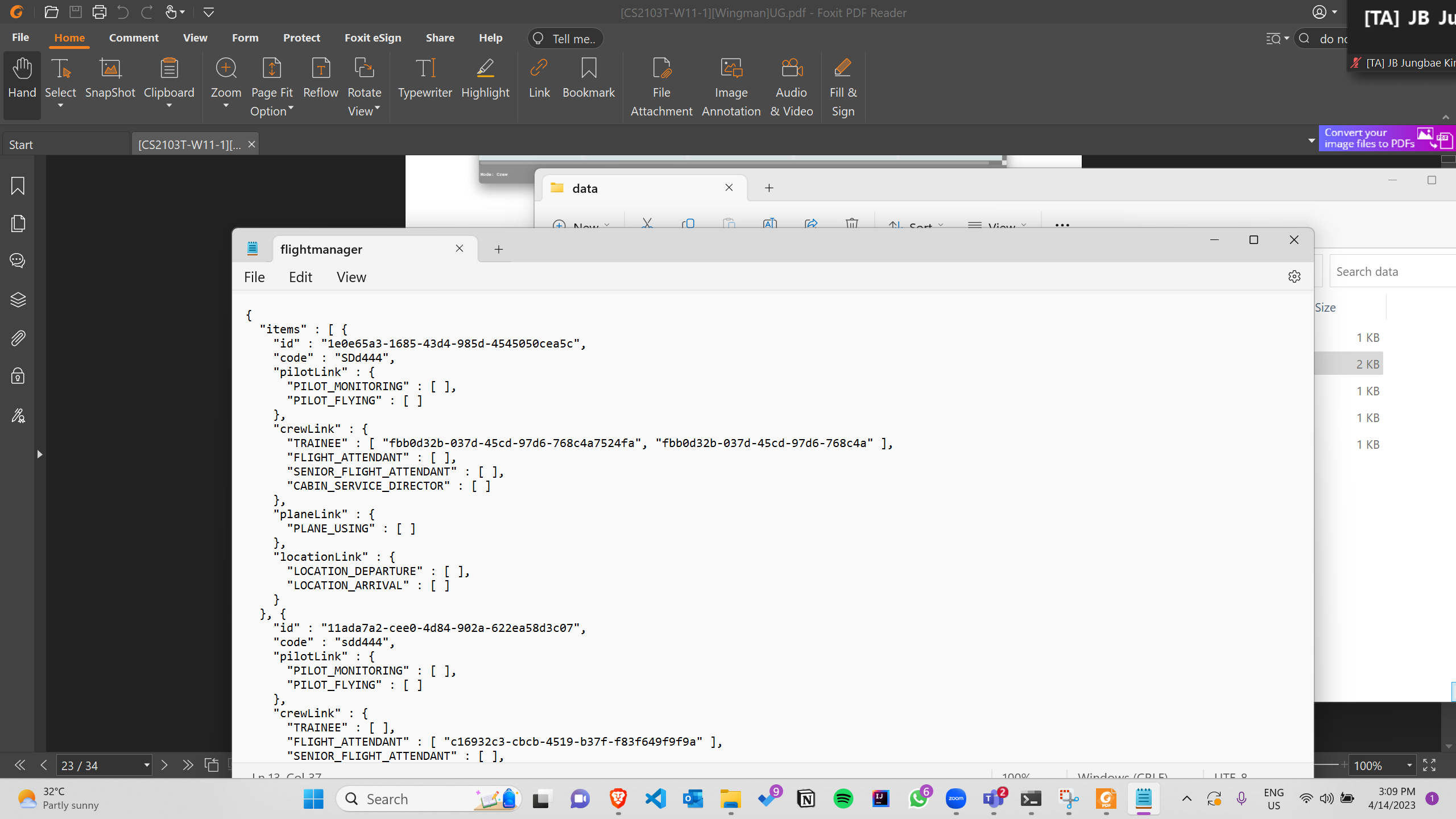
Task: Go to the next page arrow button
Action: (x=164, y=765)
